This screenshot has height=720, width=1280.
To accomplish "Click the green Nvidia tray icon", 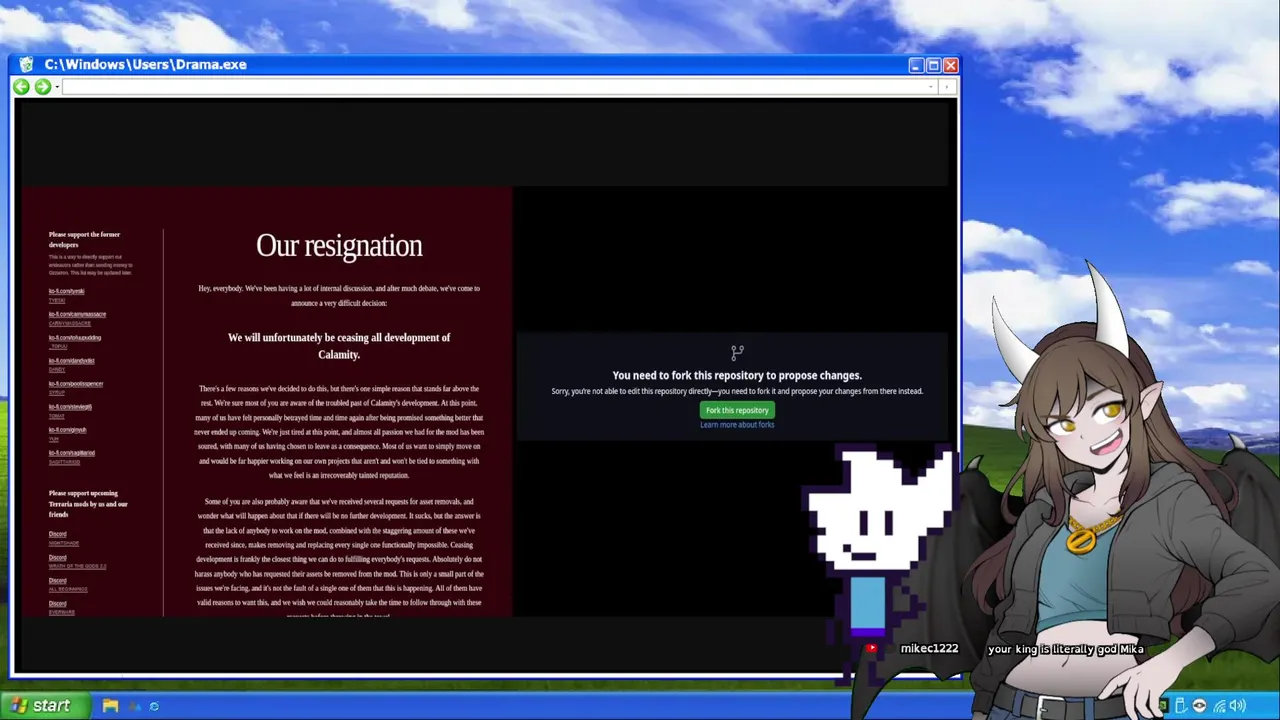I will tap(1163, 706).
